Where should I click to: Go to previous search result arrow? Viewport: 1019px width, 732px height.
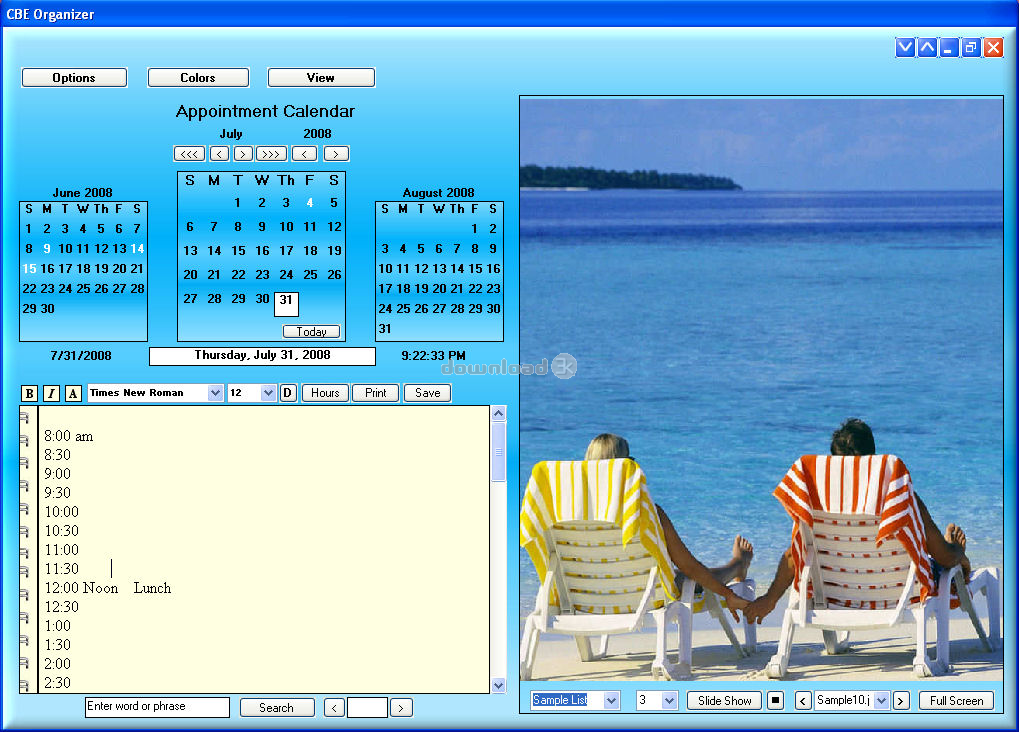335,707
